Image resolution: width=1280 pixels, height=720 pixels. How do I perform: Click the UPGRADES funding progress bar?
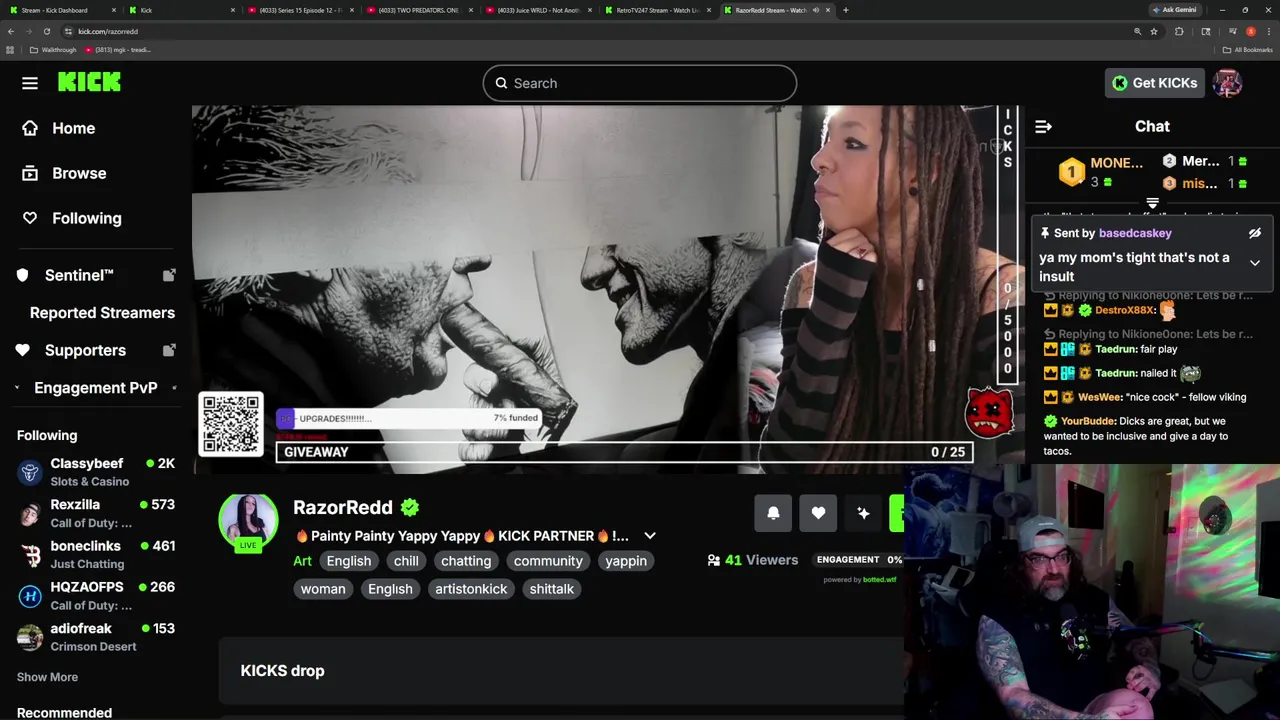click(410, 418)
